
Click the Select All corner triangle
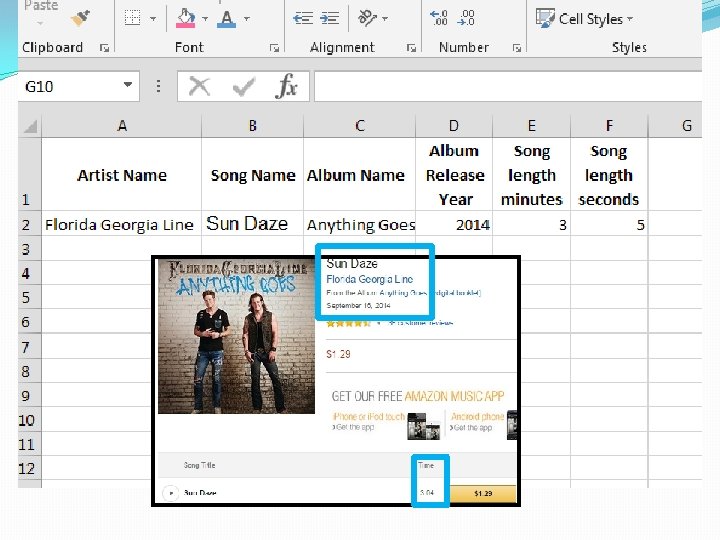pos(30,125)
